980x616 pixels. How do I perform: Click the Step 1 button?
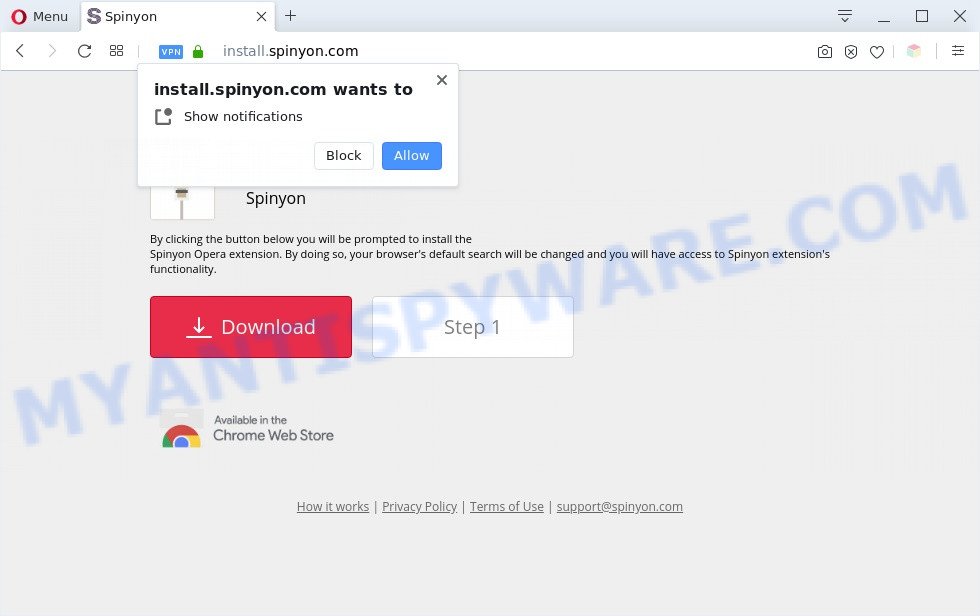click(x=472, y=327)
